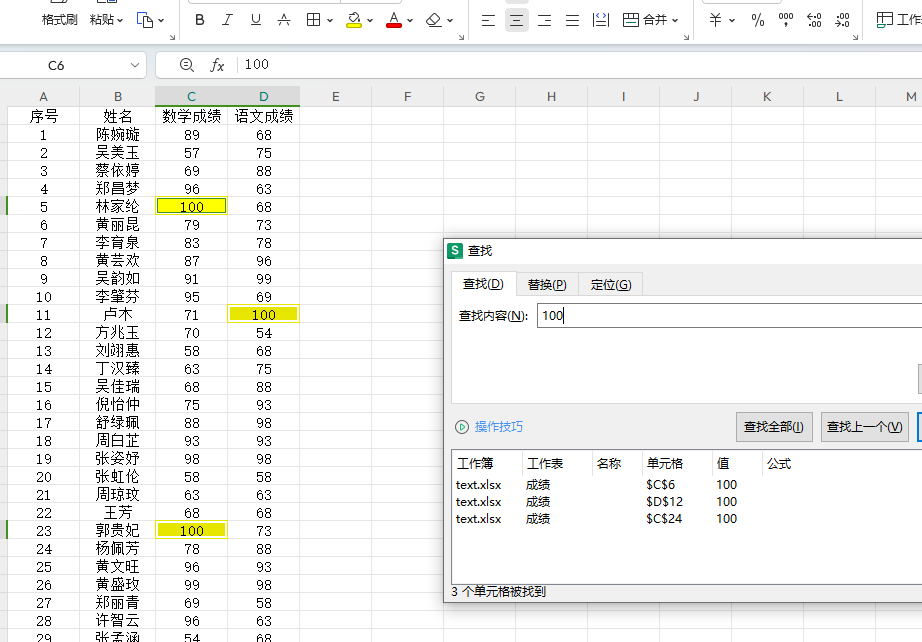This screenshot has height=642, width=922.
Task: Click cell with name 卢木
Action: coord(118,315)
